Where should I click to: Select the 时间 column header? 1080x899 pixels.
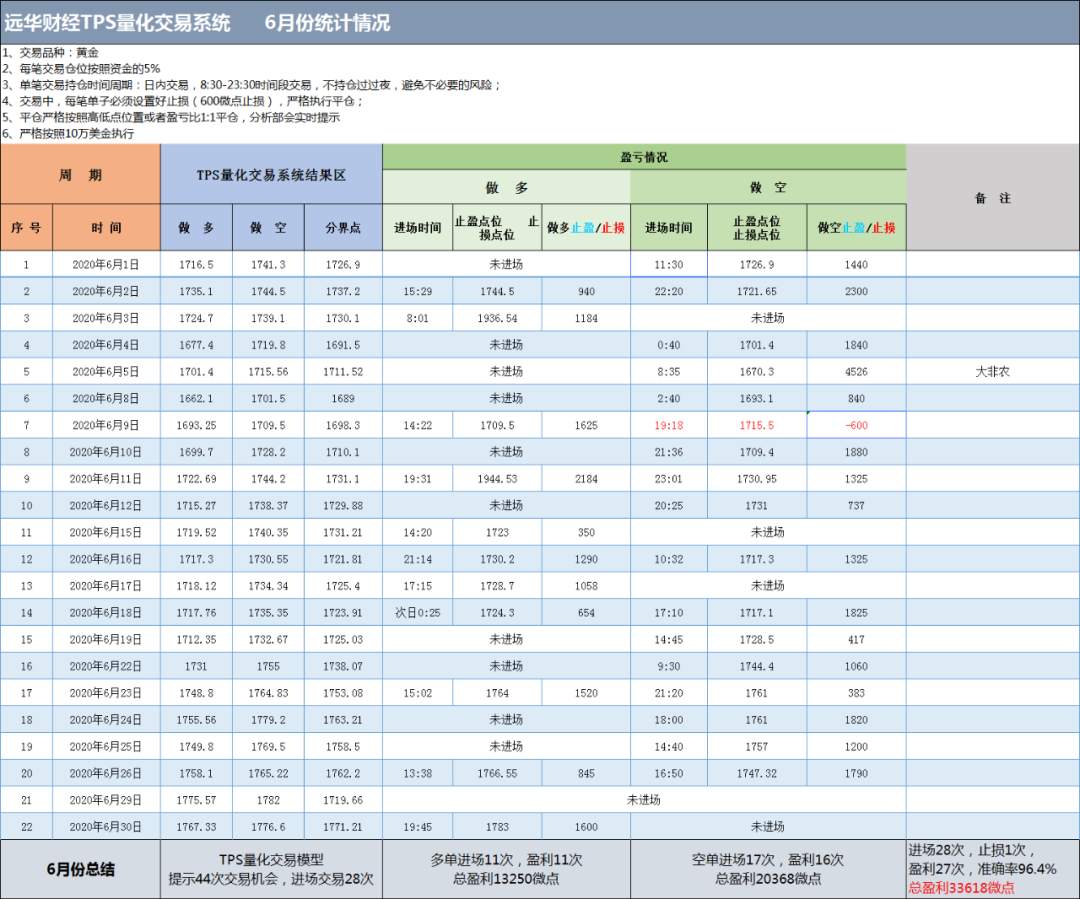click(106, 227)
